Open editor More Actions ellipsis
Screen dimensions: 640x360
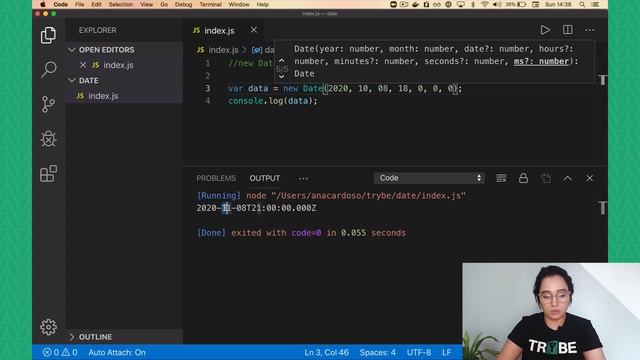tap(589, 30)
